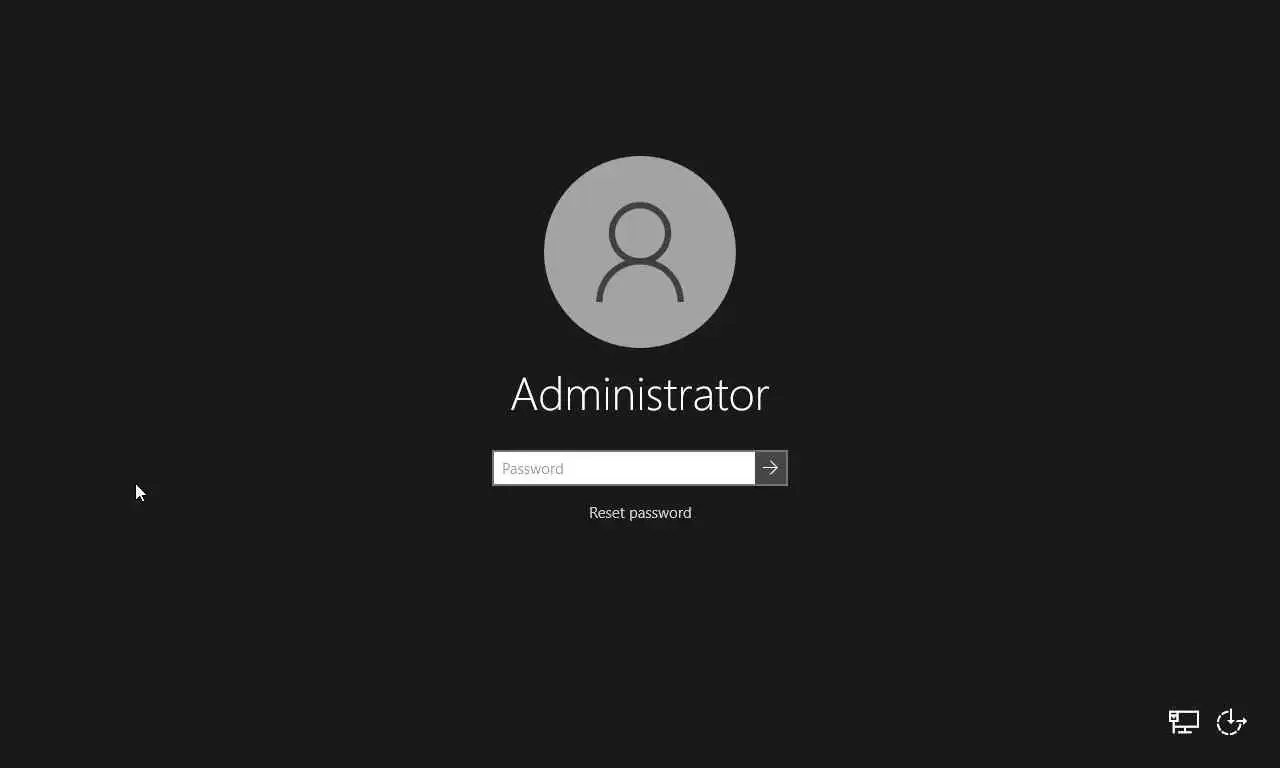Choose the Administrator user label

coord(640,394)
